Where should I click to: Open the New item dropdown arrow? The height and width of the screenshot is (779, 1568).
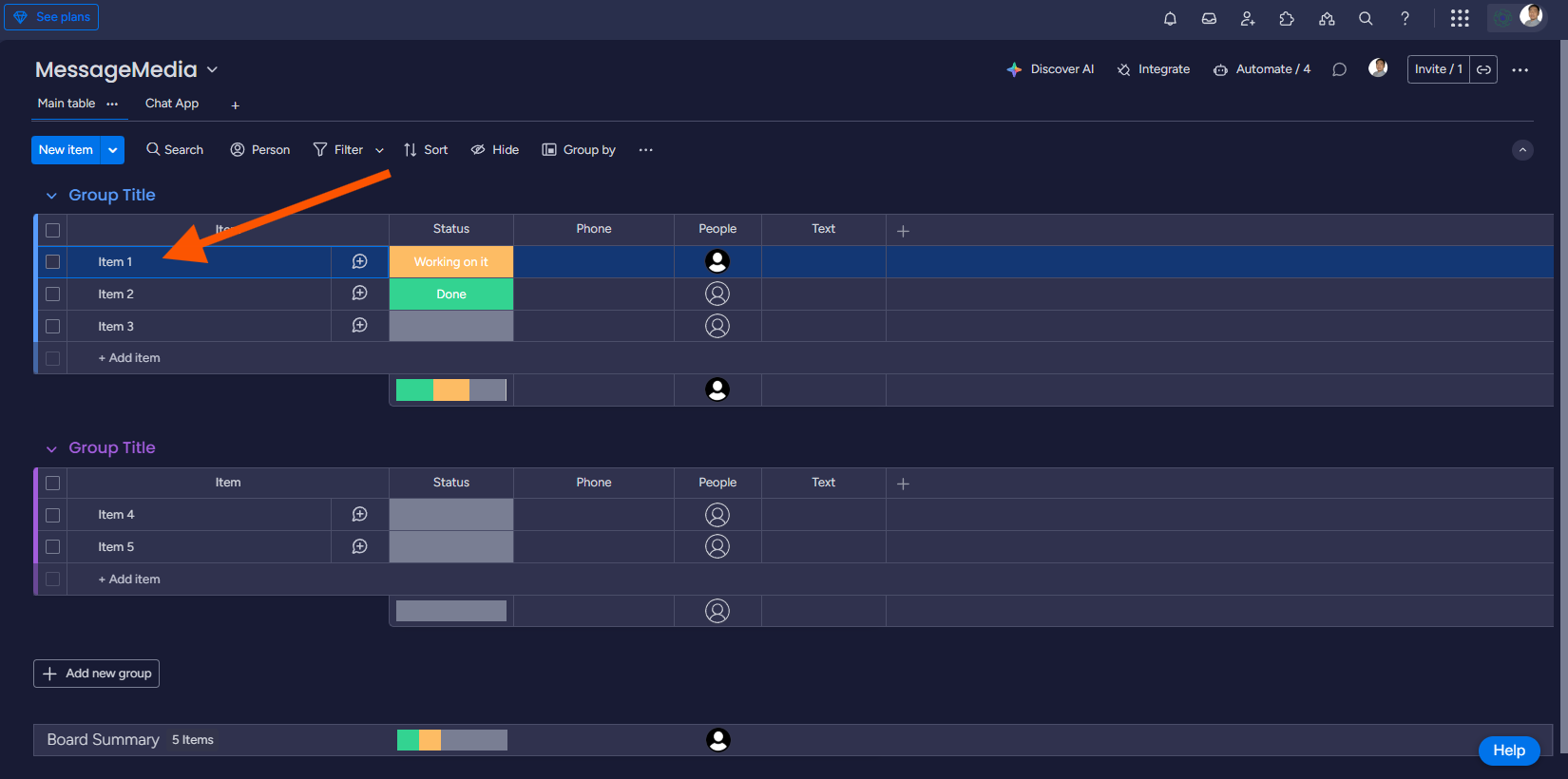pos(112,150)
